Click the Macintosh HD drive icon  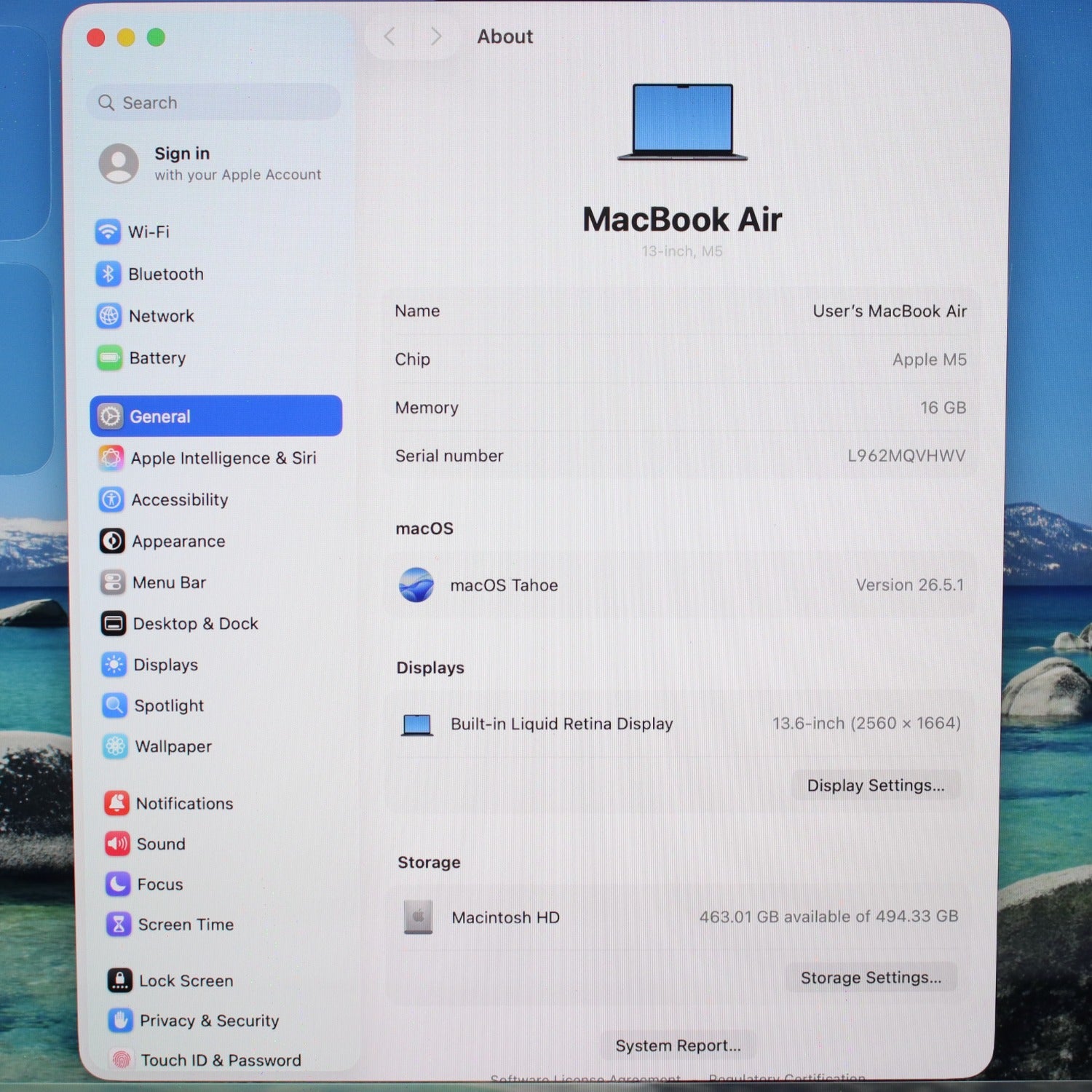tap(419, 917)
